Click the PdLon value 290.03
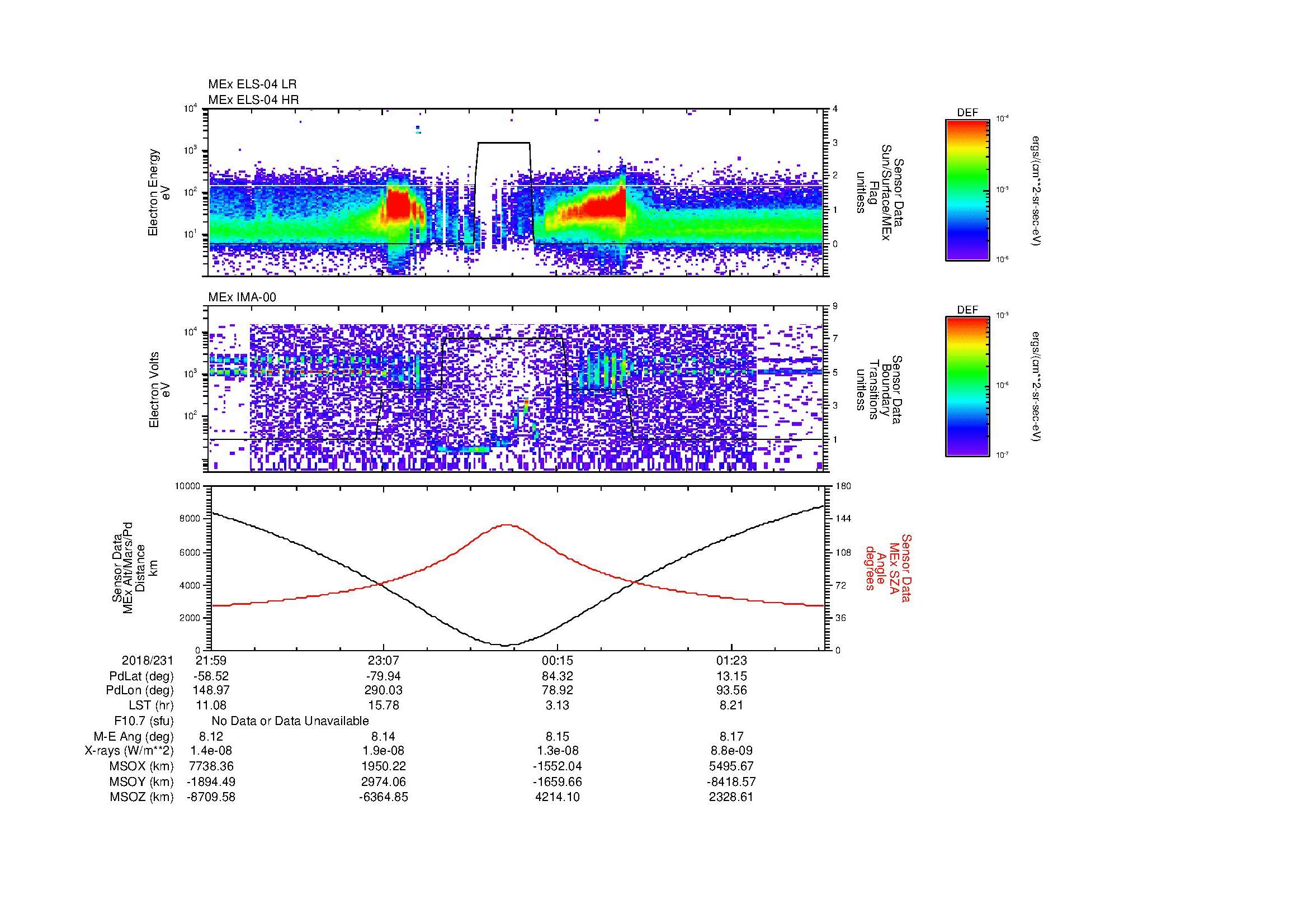The image size is (1308, 924). click(x=384, y=690)
